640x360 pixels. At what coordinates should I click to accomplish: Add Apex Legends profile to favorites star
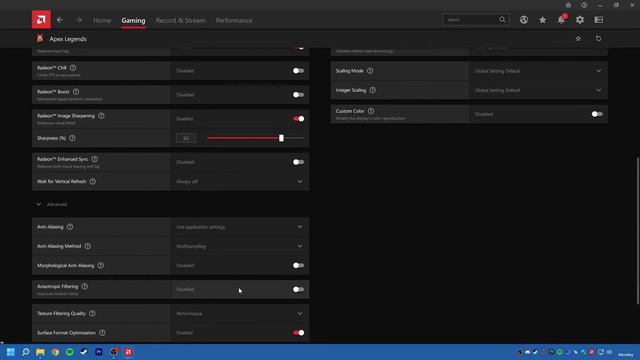(x=578, y=38)
